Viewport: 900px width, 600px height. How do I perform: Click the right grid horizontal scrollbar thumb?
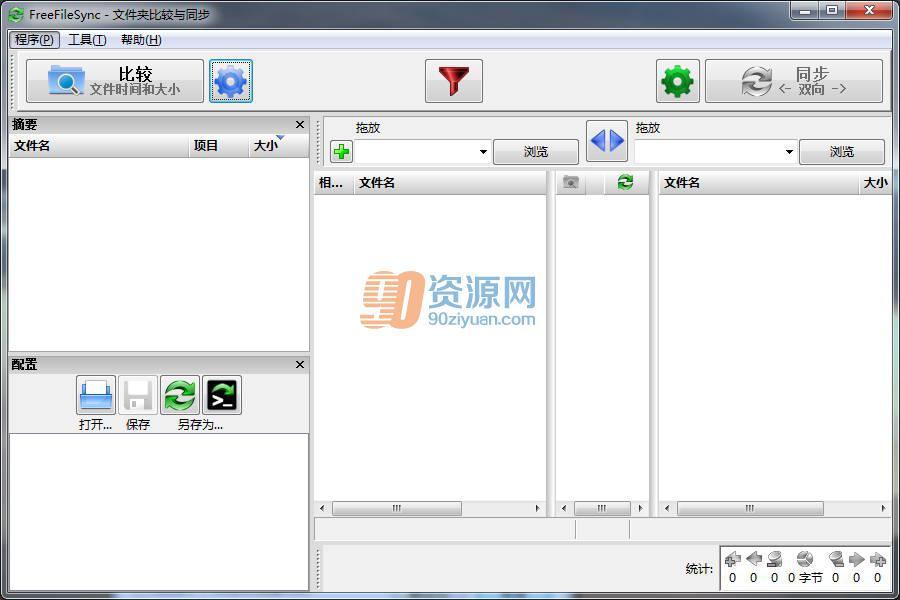click(750, 508)
